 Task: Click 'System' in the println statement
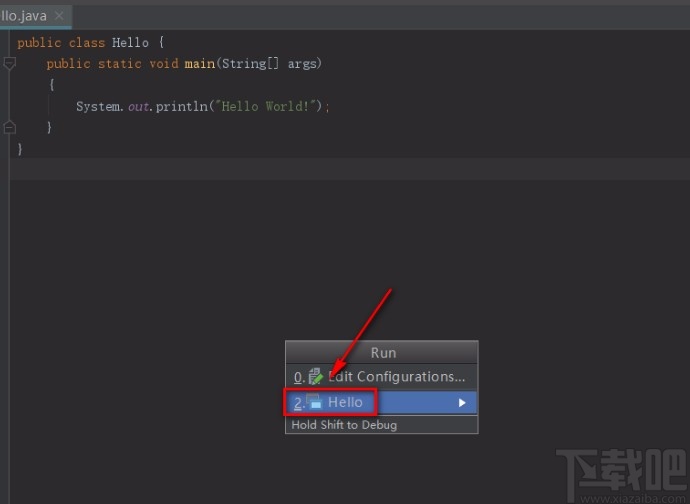pos(98,106)
